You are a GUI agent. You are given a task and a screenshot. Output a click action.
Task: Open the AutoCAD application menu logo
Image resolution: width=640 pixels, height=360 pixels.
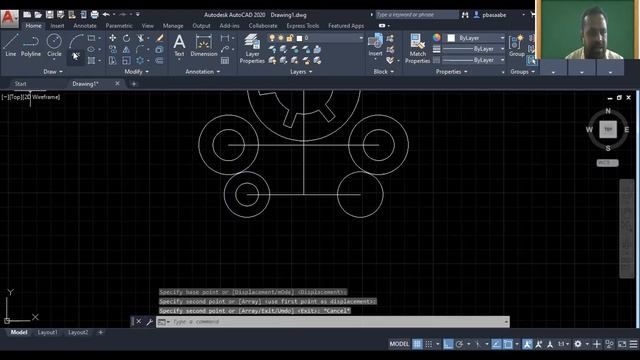[x=9, y=18]
